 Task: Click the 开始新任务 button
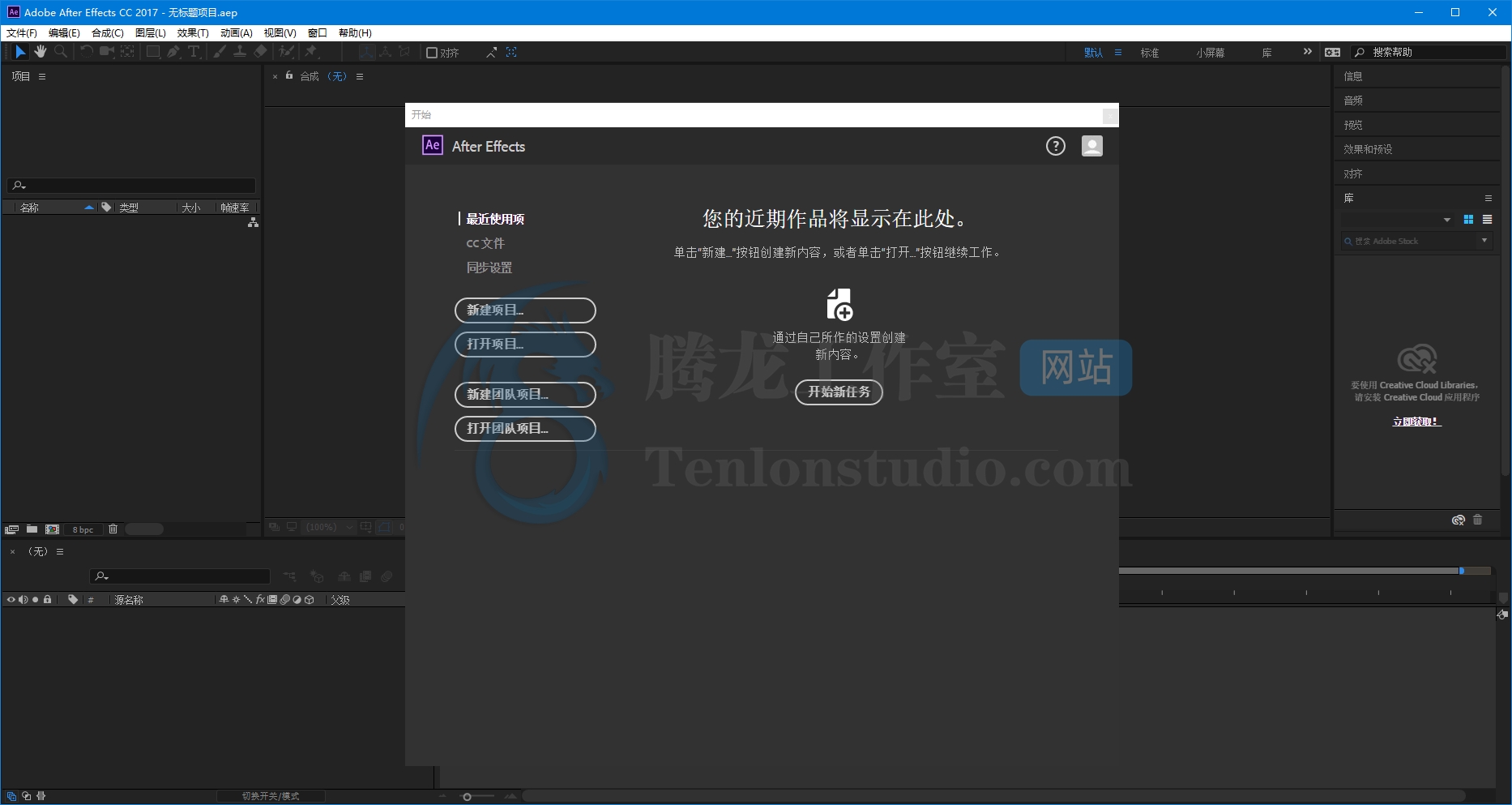[839, 392]
